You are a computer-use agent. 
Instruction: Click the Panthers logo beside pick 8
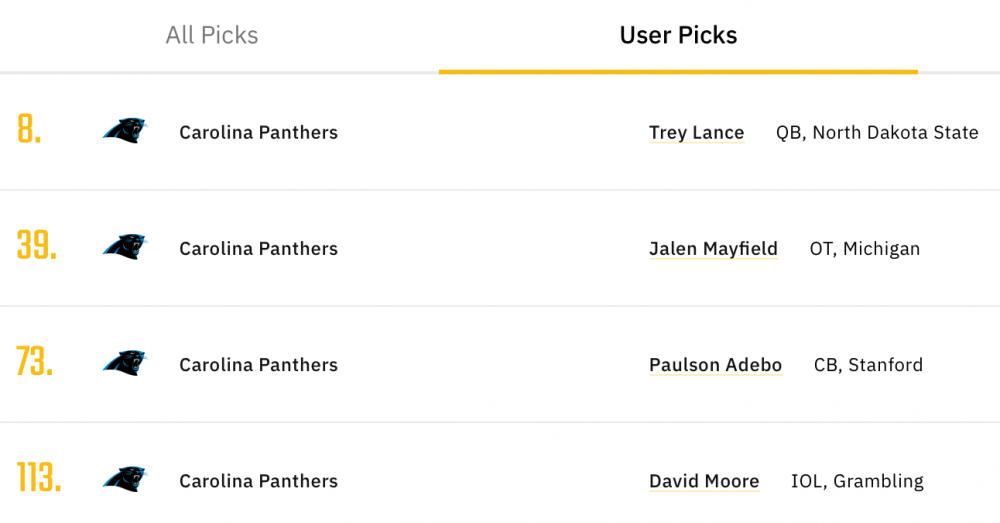[124, 131]
